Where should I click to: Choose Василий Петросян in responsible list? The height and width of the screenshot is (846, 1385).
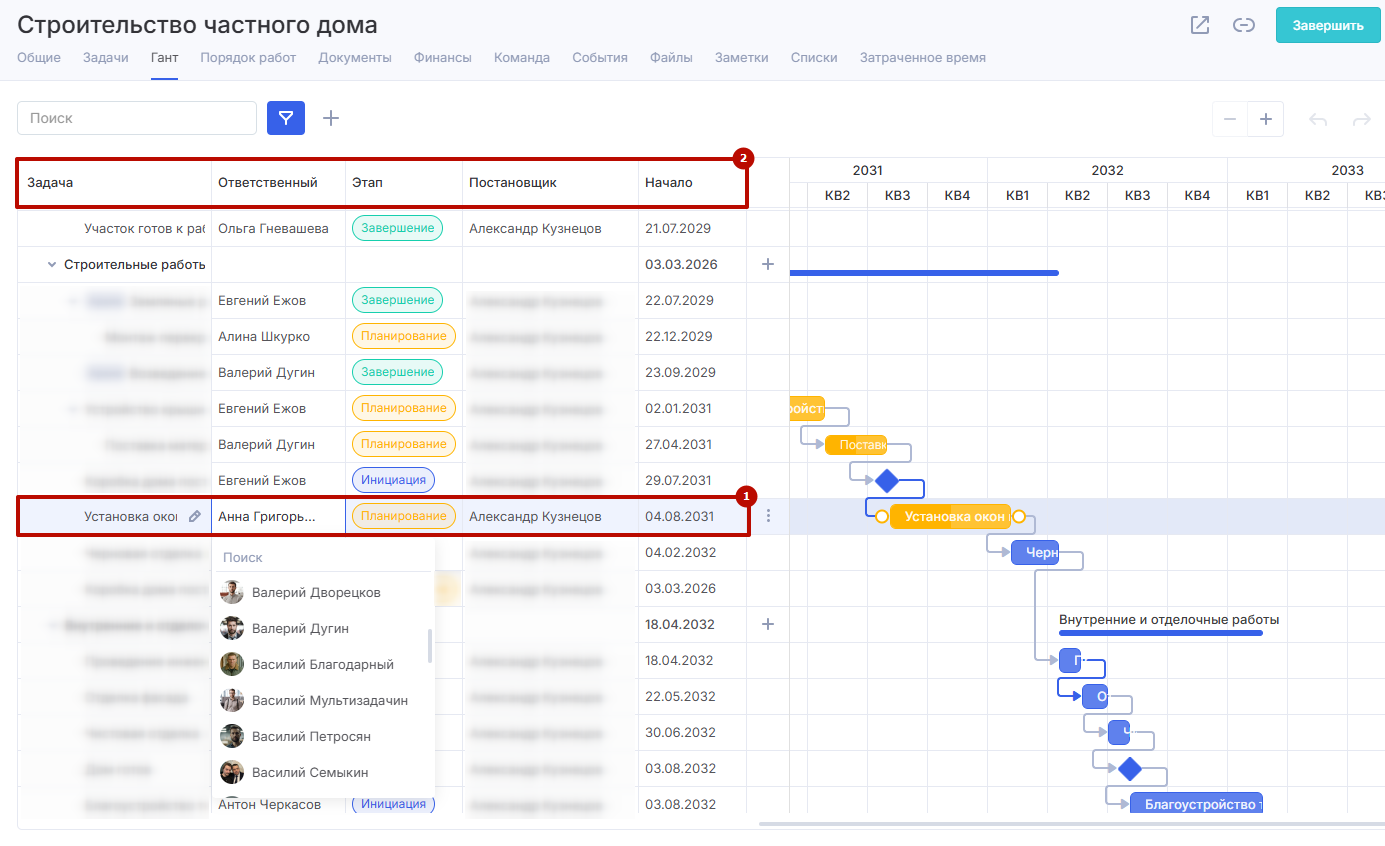coord(311,736)
